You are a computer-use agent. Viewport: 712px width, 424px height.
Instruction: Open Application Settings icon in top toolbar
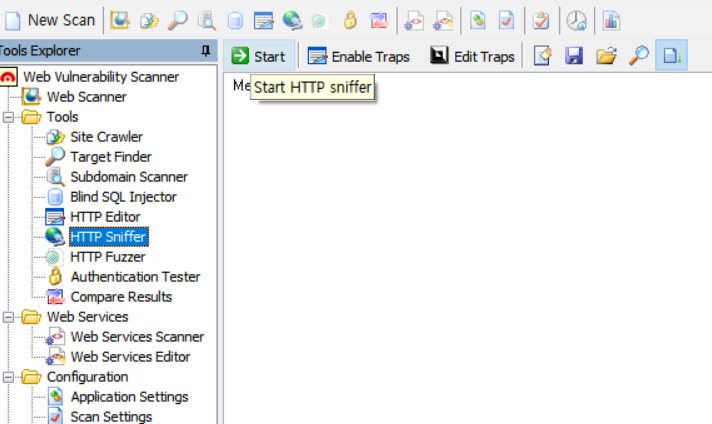click(x=478, y=20)
